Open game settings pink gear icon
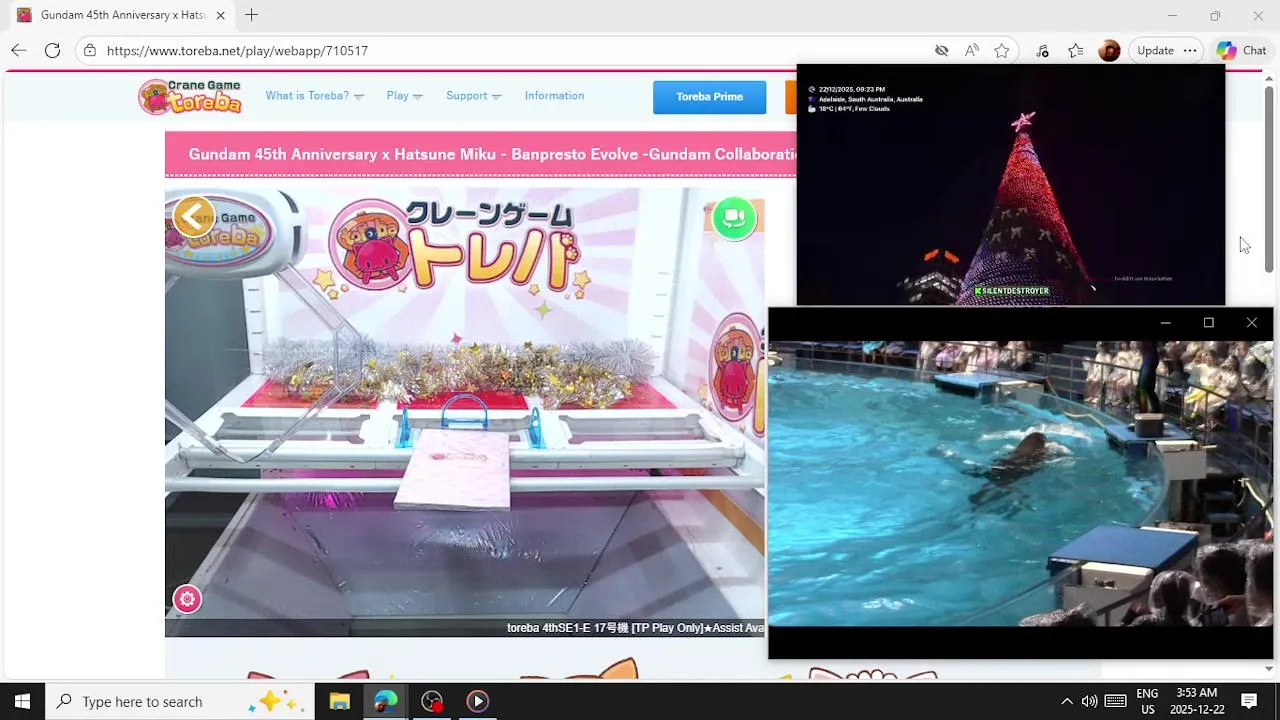The height and width of the screenshot is (720, 1280). coord(187,599)
